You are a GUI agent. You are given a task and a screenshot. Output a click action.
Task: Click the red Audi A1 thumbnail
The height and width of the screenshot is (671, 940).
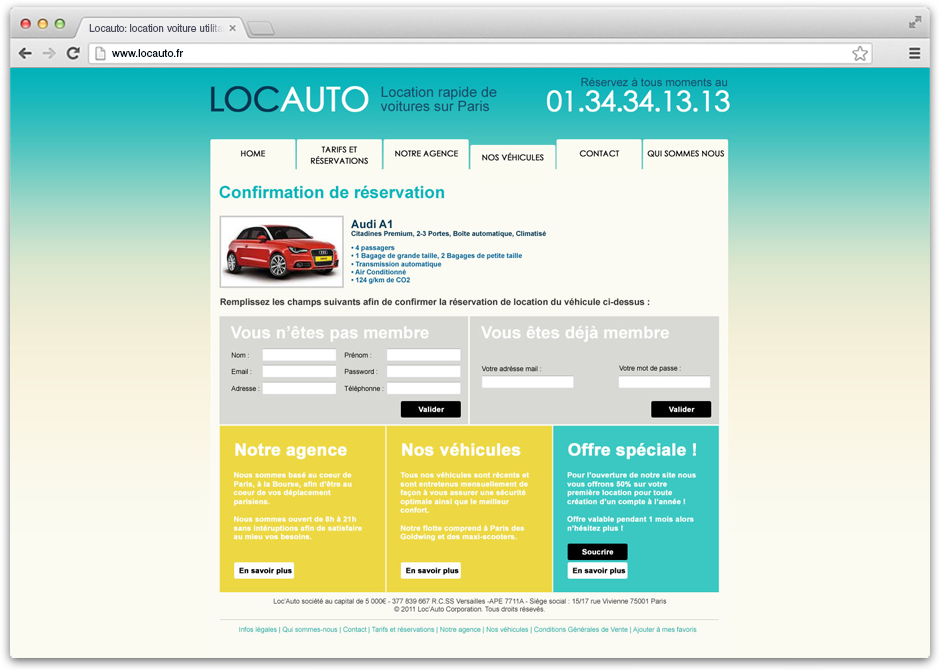[281, 252]
